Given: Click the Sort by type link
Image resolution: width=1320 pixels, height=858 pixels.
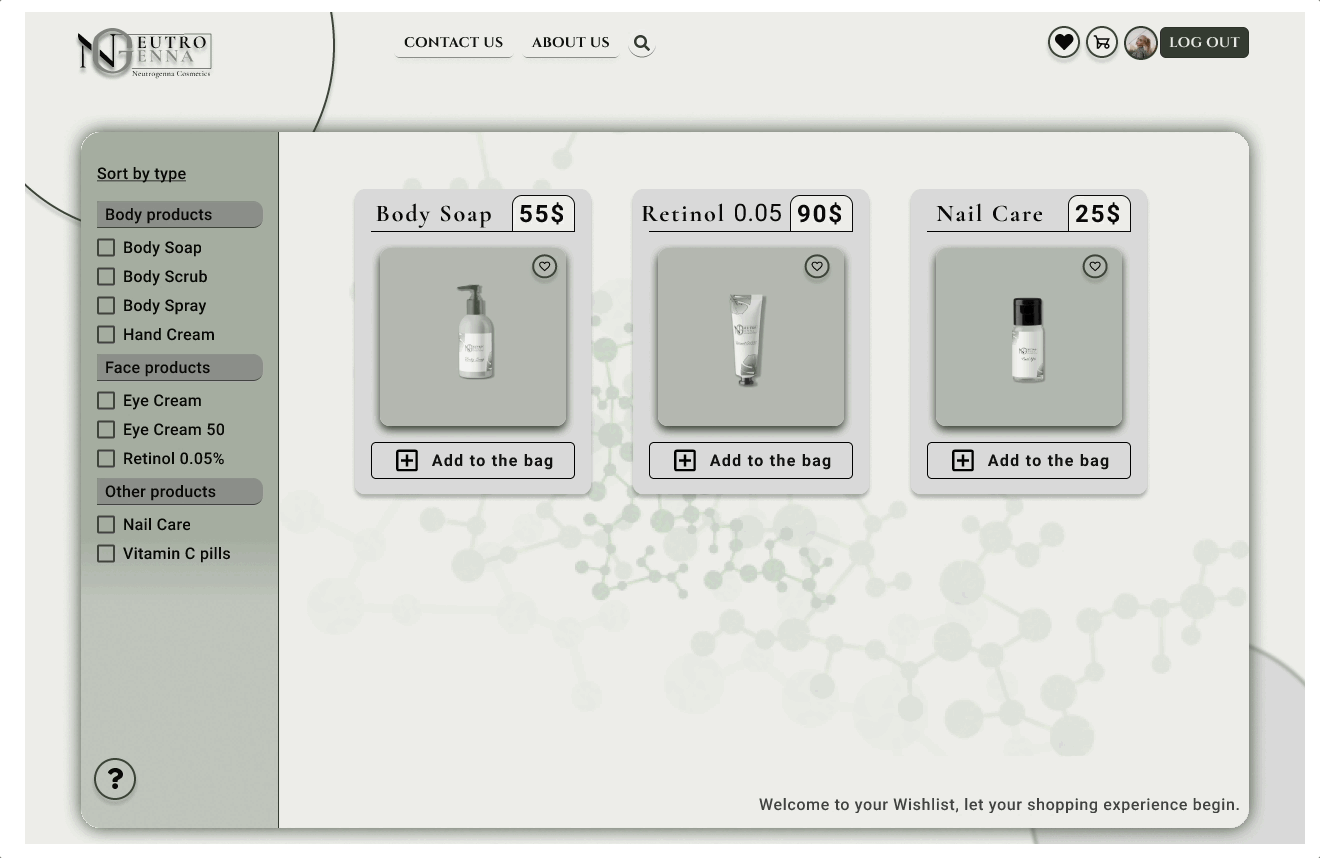Looking at the screenshot, I should pos(141,173).
